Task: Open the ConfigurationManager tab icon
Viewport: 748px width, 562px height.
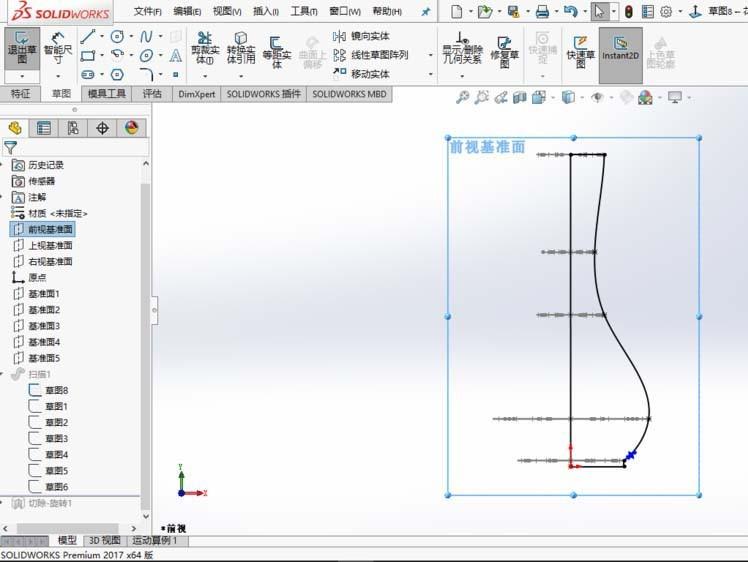Action: click(x=73, y=128)
